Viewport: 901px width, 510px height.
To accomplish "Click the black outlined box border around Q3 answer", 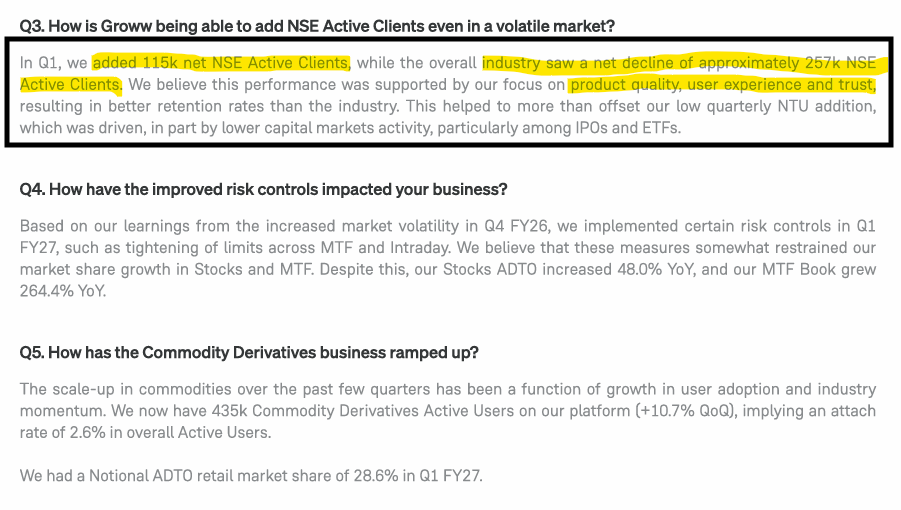I will (x=449, y=40).
